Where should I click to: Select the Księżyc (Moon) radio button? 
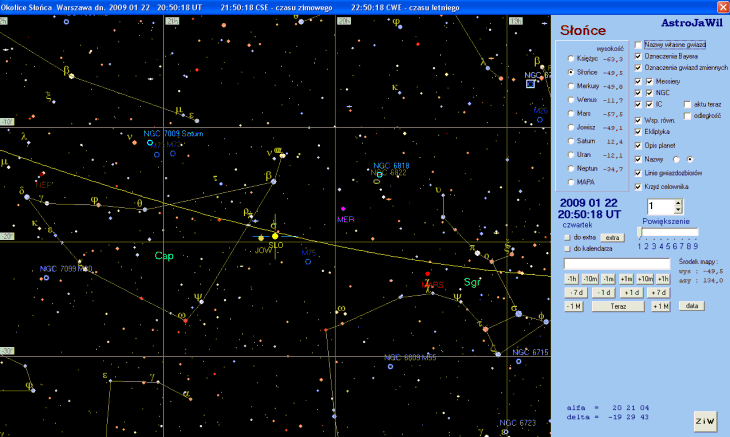(x=571, y=59)
